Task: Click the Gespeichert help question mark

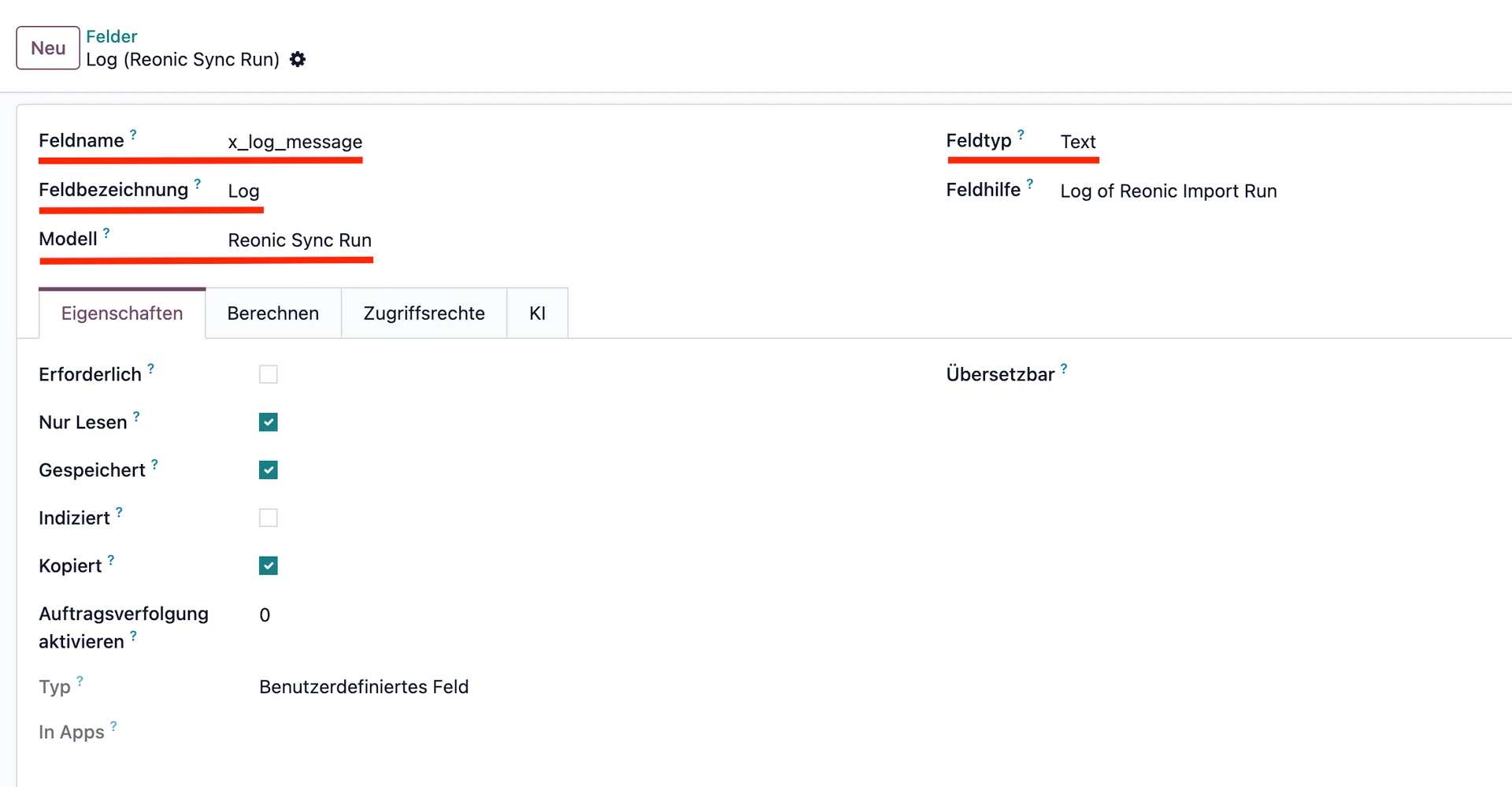Action: click(154, 464)
